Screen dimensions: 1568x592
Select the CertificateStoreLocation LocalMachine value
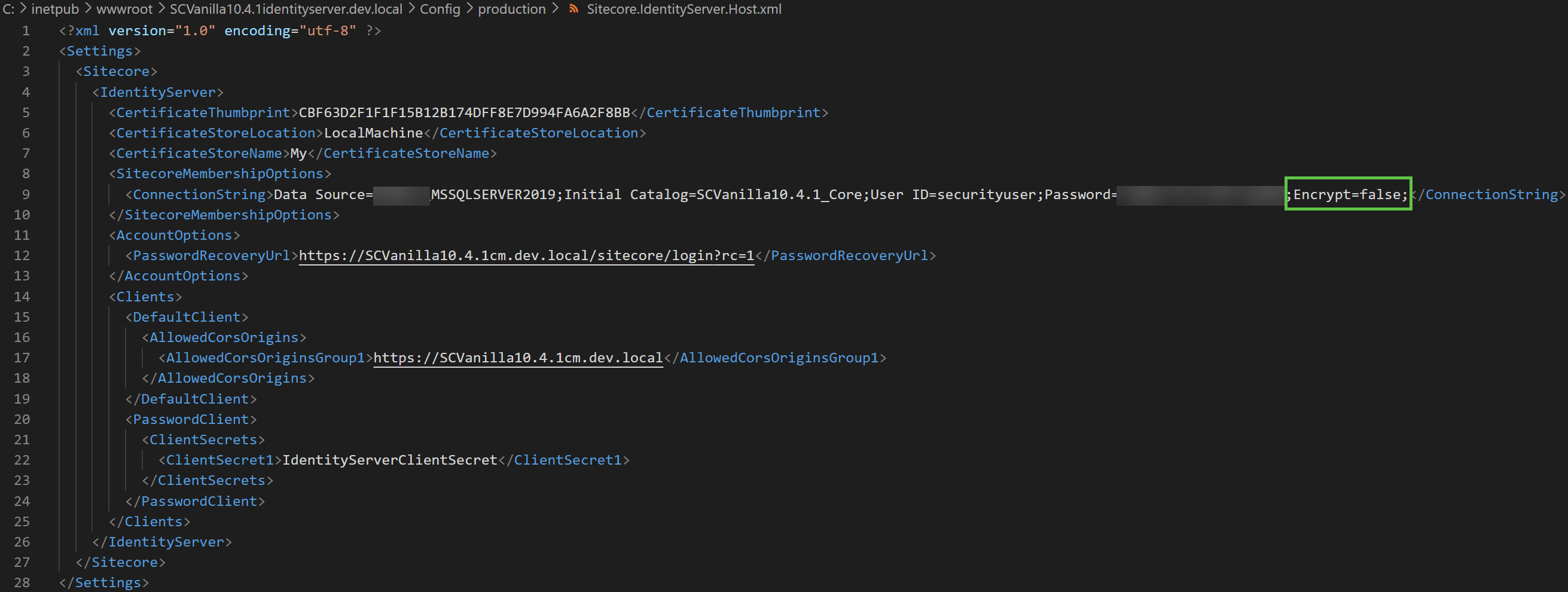[373, 133]
